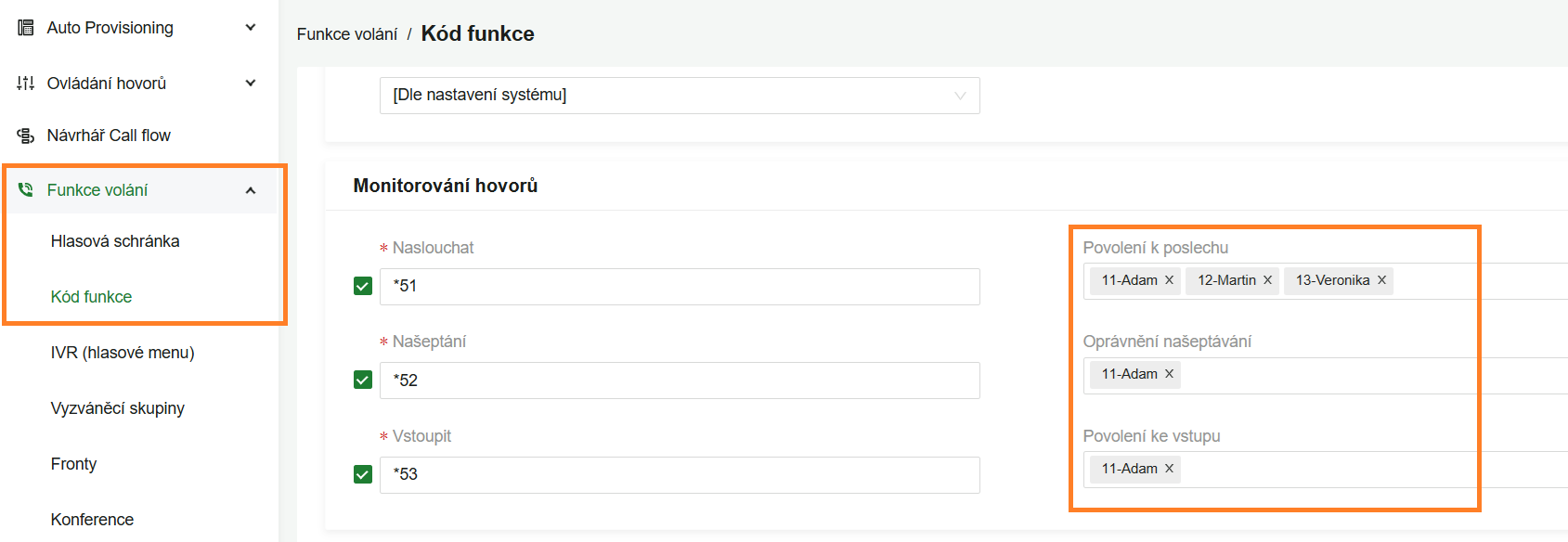The height and width of the screenshot is (542, 1568).
Task: Open Hlasová schránka in sidebar
Action: [115, 241]
